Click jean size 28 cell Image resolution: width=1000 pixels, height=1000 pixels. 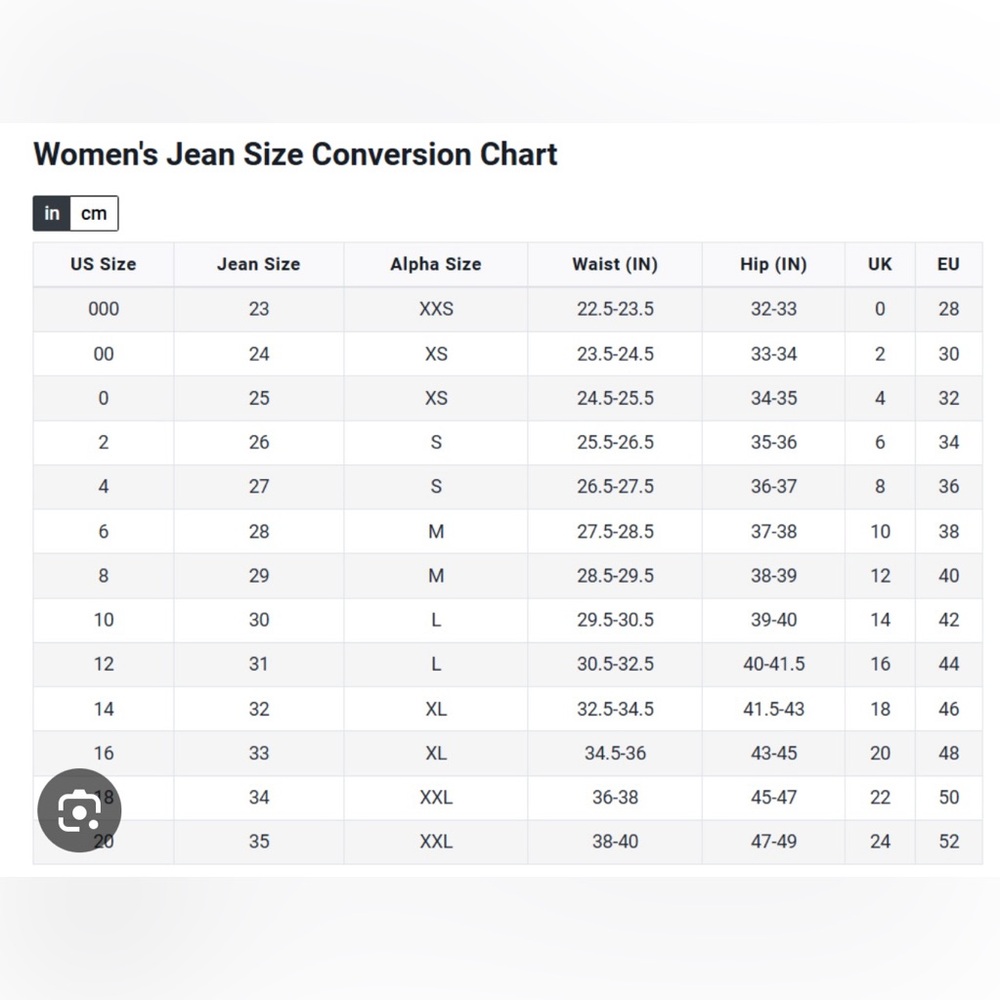pos(258,531)
